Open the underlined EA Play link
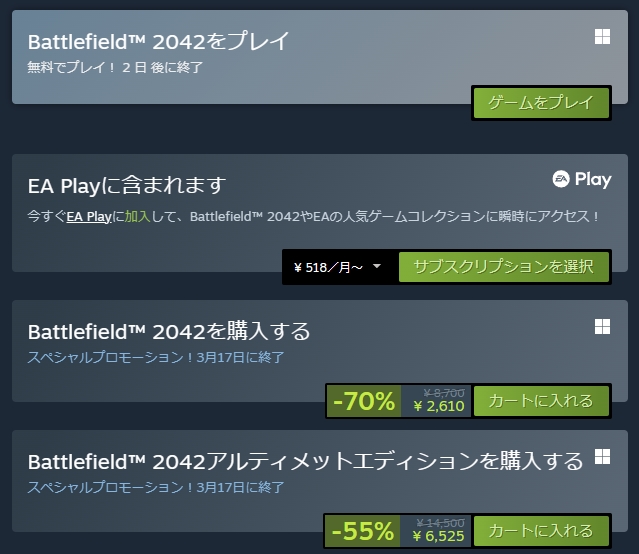This screenshot has height=554, width=639. [89, 216]
